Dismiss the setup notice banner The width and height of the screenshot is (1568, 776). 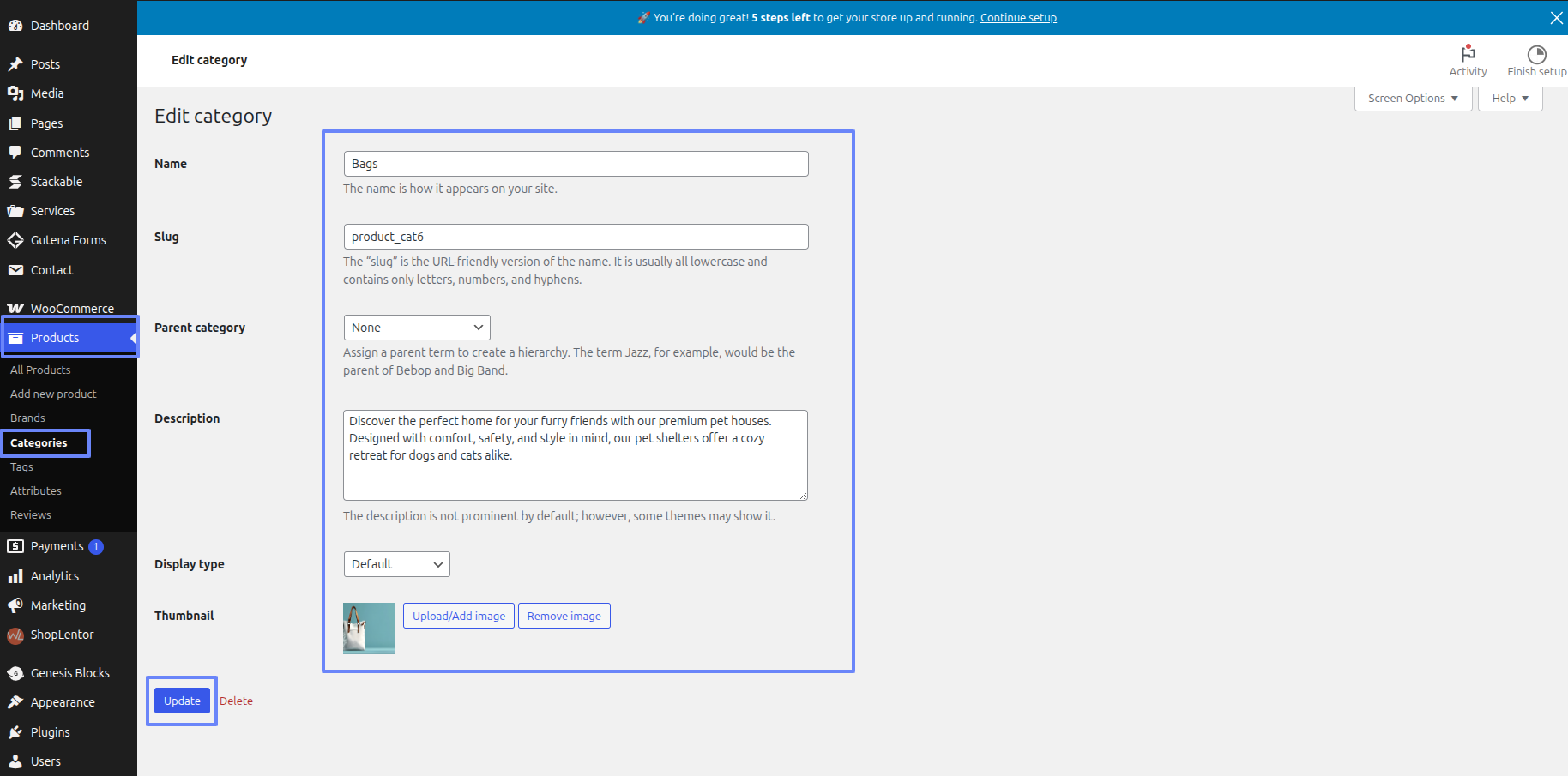point(1556,18)
